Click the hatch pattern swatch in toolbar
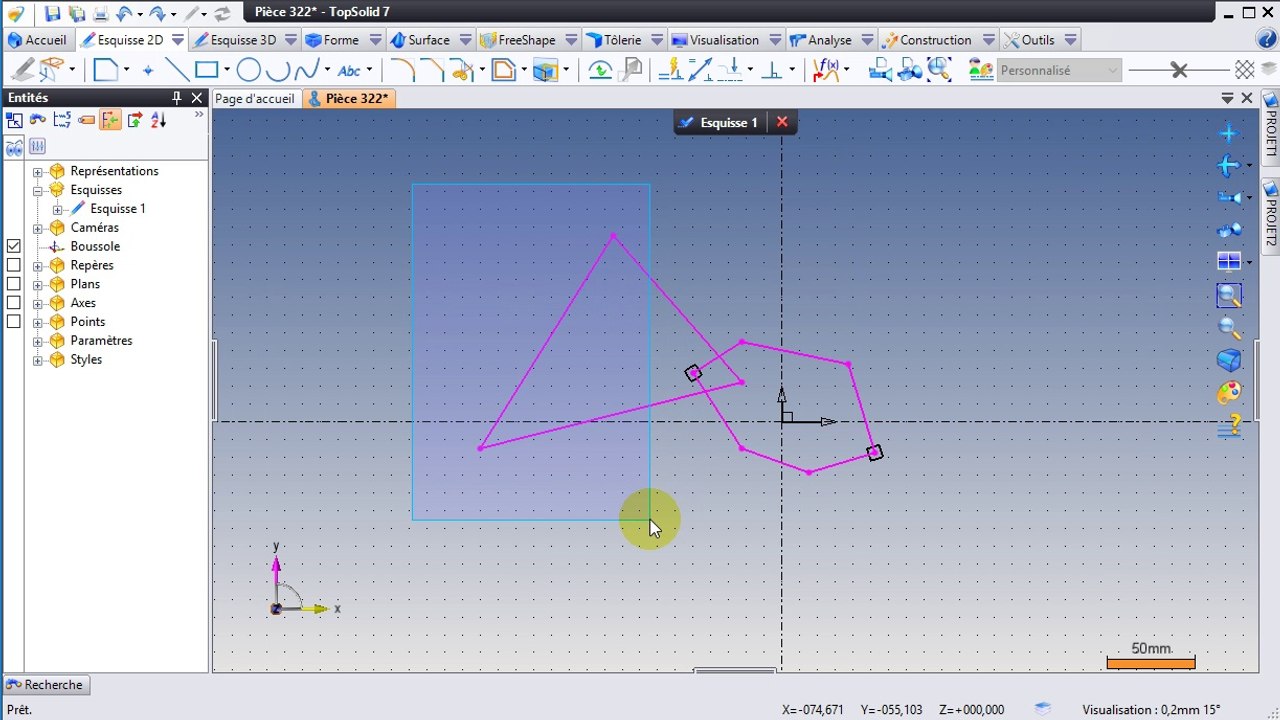The image size is (1280, 720). 1244,70
